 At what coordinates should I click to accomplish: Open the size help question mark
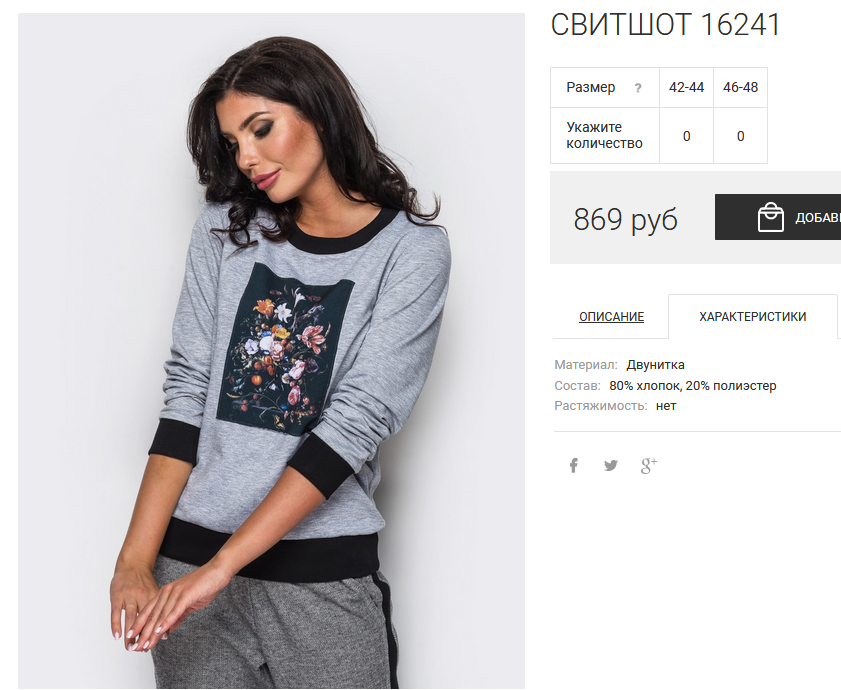coord(638,88)
